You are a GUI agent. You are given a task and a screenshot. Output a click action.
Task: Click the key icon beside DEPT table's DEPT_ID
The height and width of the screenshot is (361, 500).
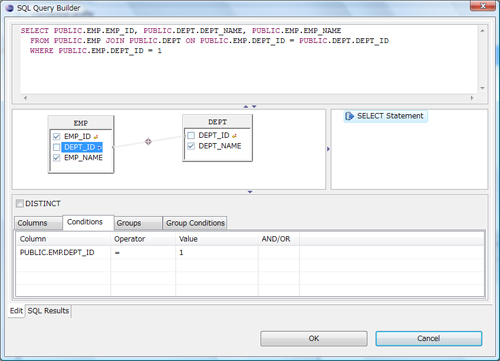click(234, 136)
